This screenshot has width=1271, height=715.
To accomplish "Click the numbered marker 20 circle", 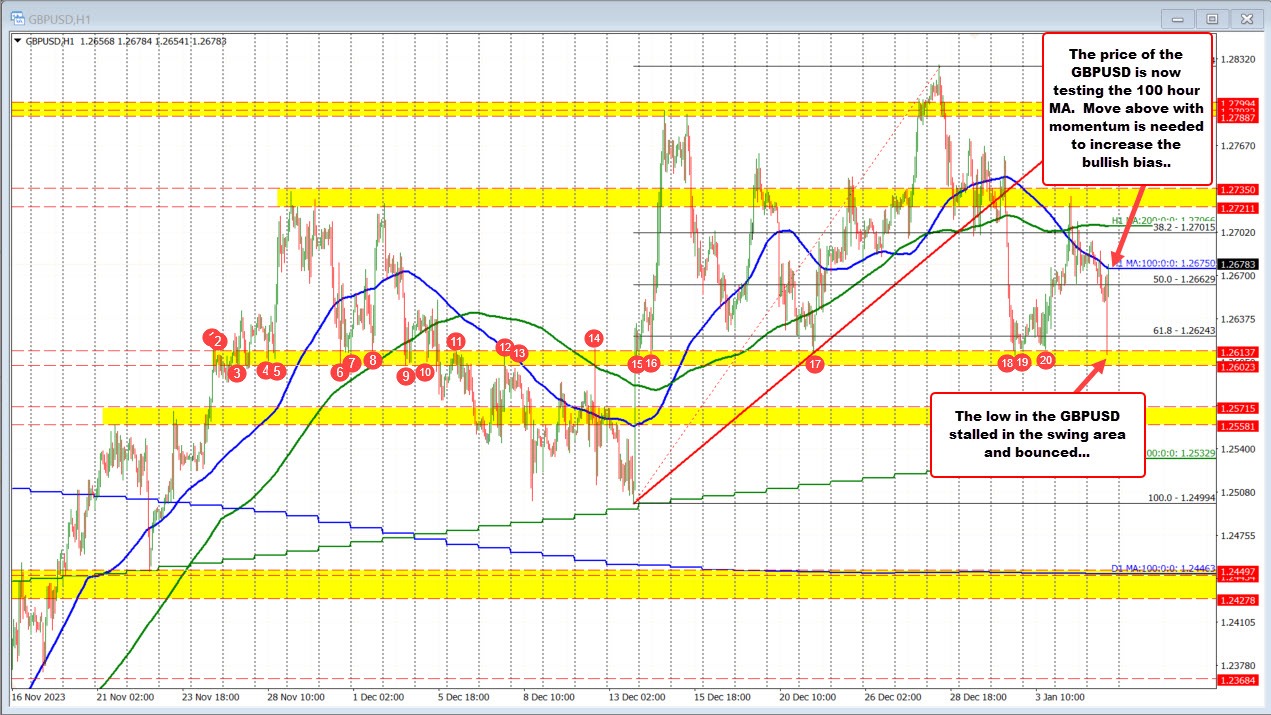I will (1045, 359).
